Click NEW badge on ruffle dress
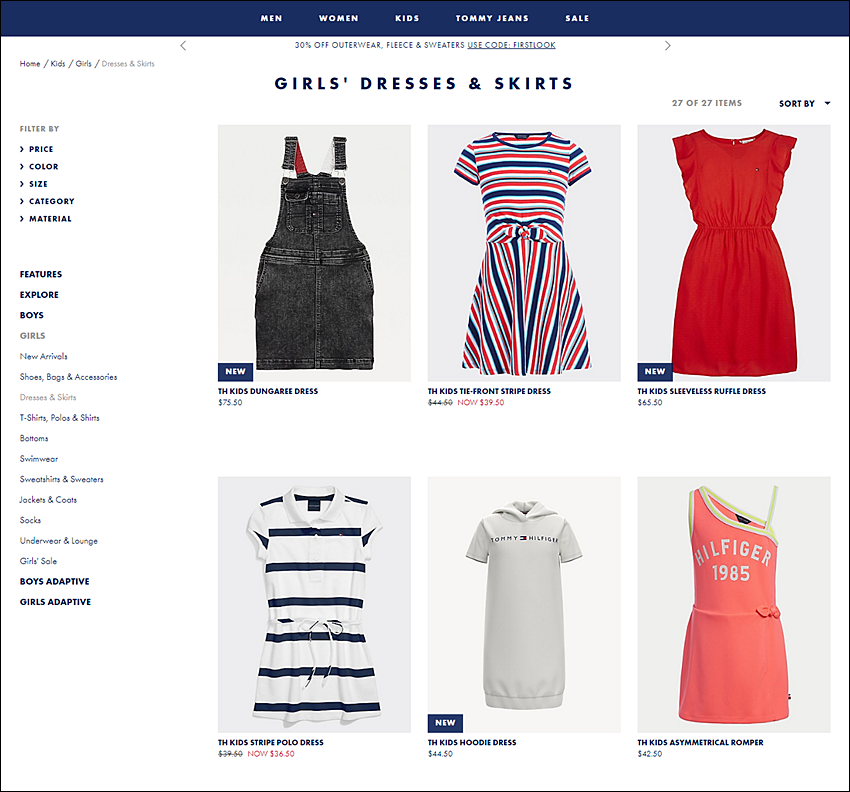This screenshot has height=792, width=850. [x=655, y=371]
